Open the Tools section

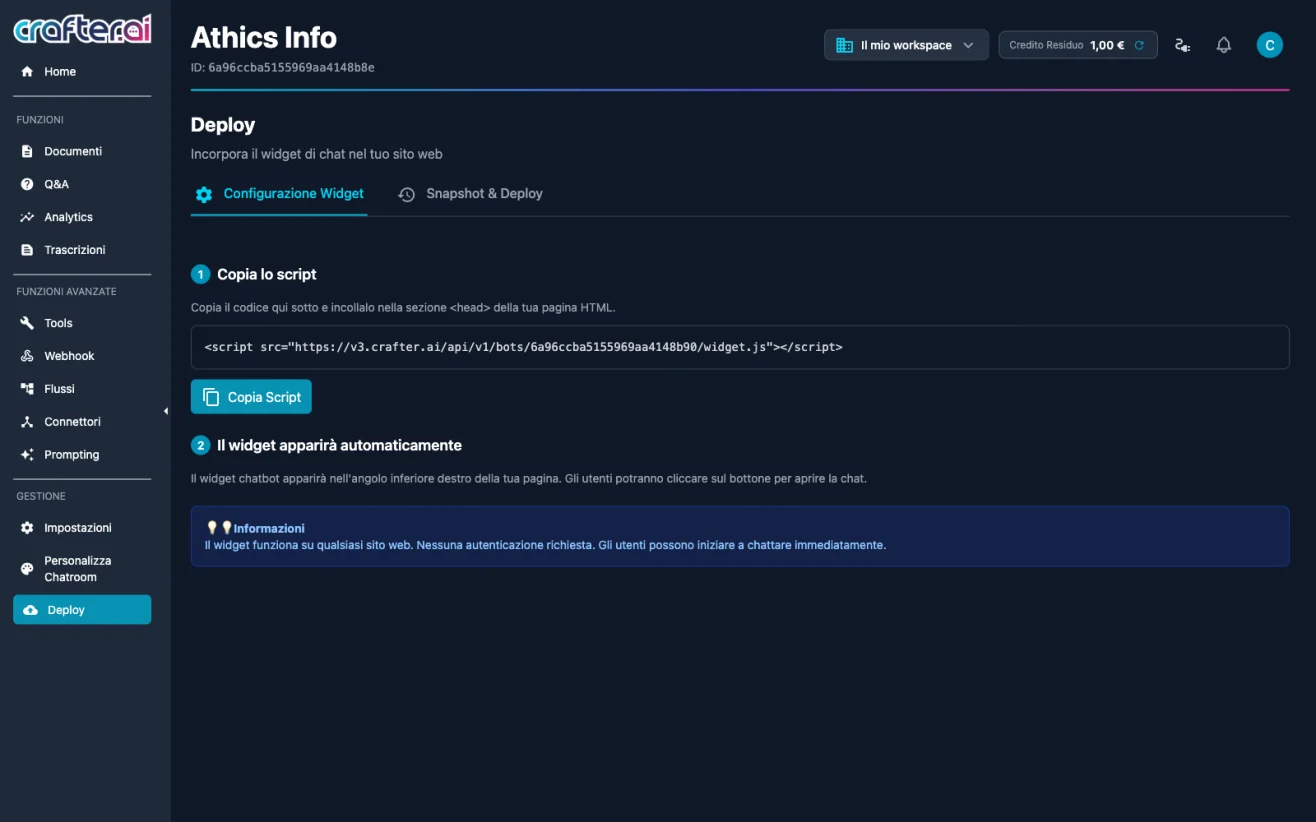coord(82,324)
